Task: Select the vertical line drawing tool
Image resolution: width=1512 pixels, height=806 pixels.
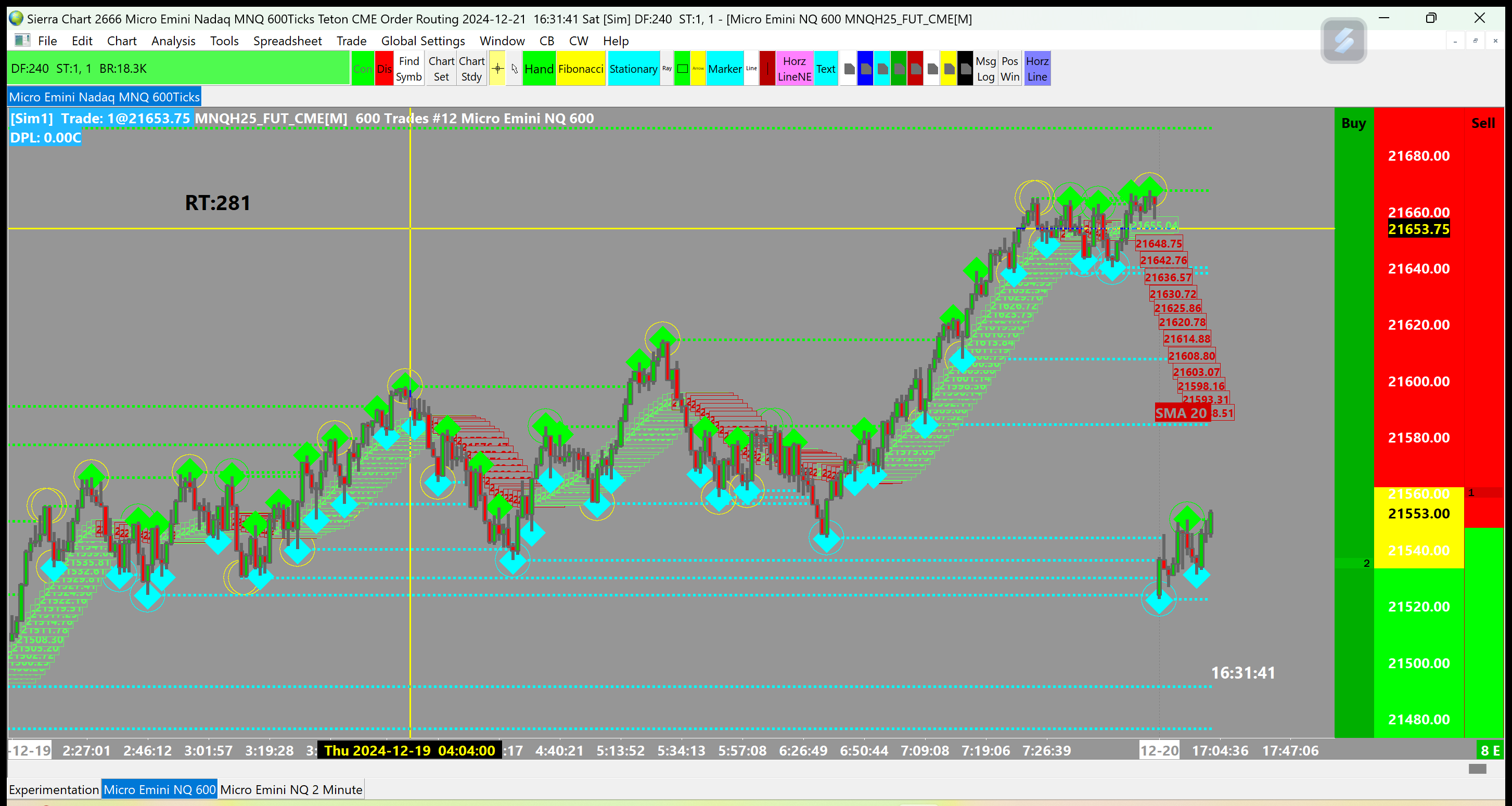Action: 767,69
